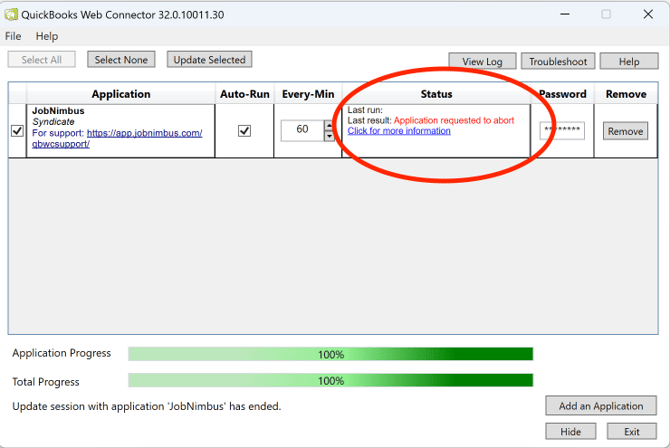
Task: Toggle the JobNimbus row selection checkbox
Action: [x=17, y=131]
